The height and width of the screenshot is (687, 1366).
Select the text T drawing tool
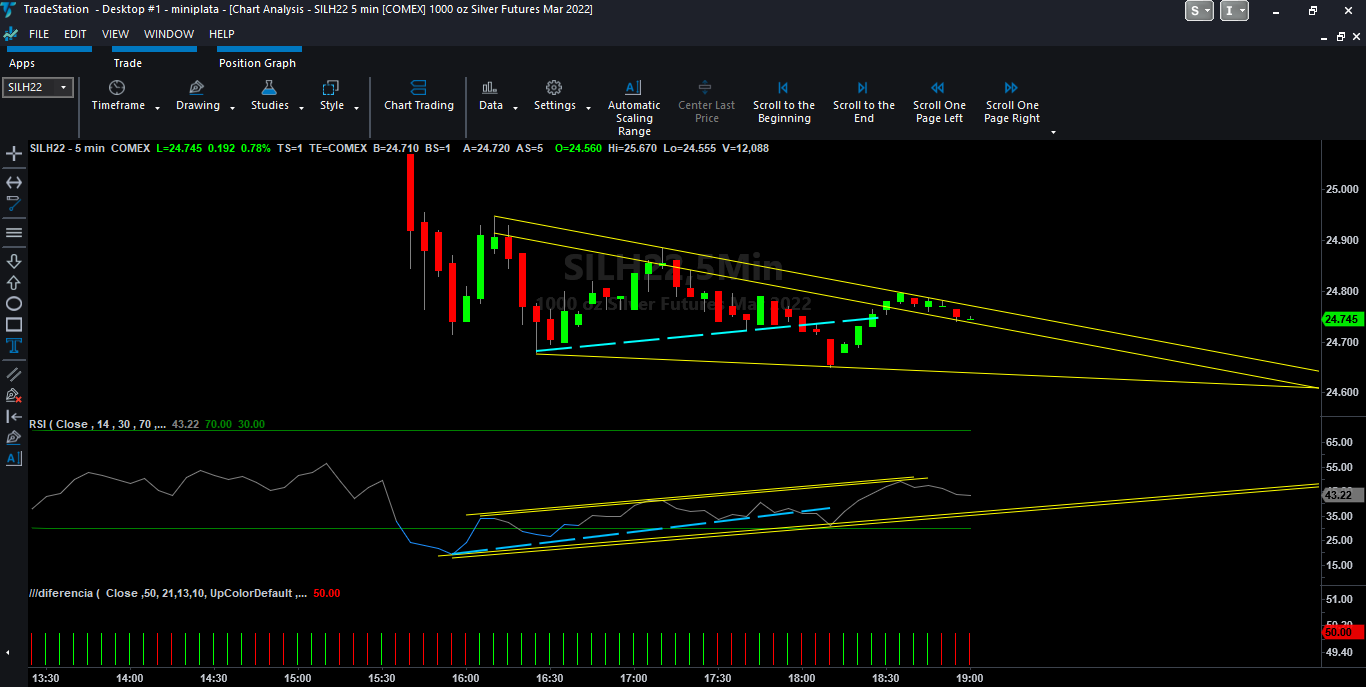[14, 346]
